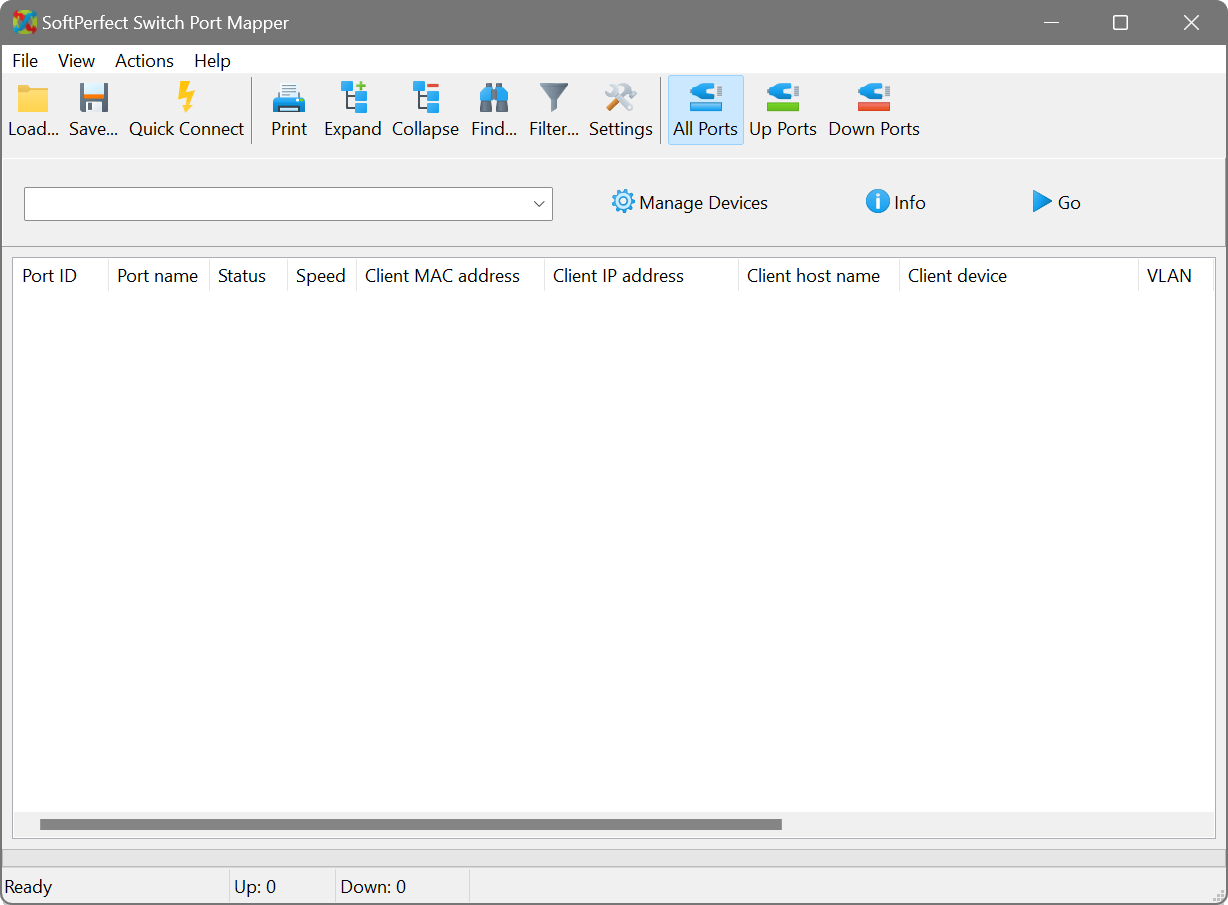Sort by Client IP address column

point(641,276)
